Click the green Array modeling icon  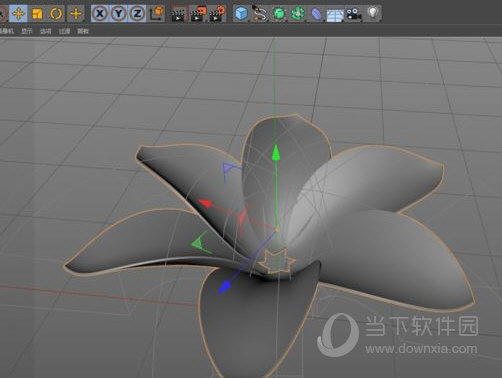click(297, 14)
